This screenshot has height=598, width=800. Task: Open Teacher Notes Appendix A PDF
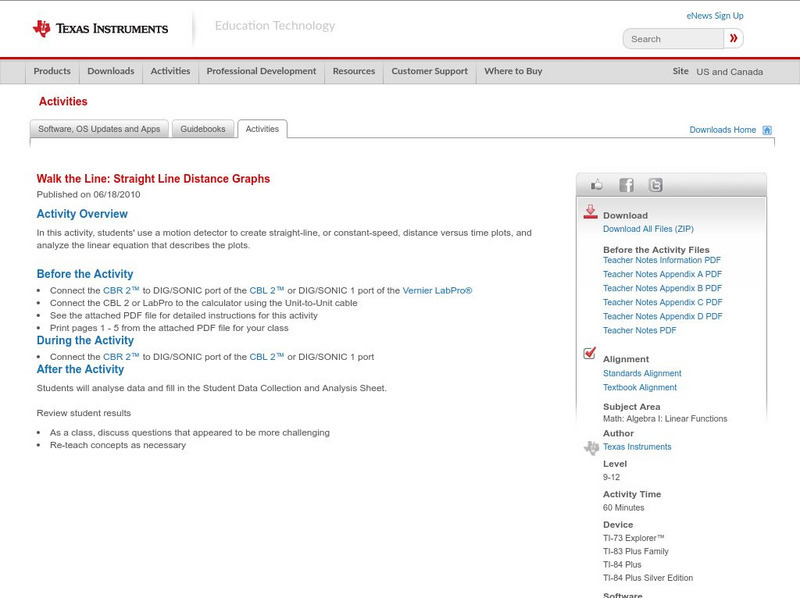pos(662,275)
